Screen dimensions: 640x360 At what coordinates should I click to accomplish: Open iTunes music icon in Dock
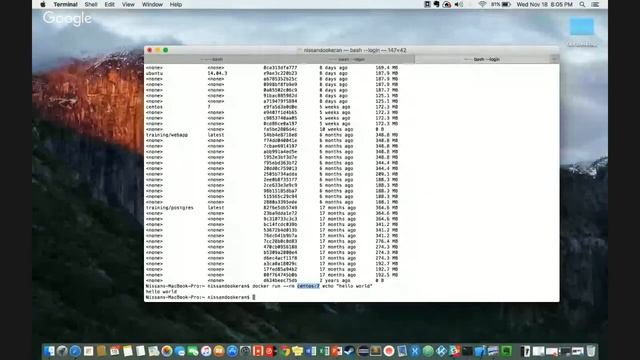pyautogui.click(x=206, y=351)
